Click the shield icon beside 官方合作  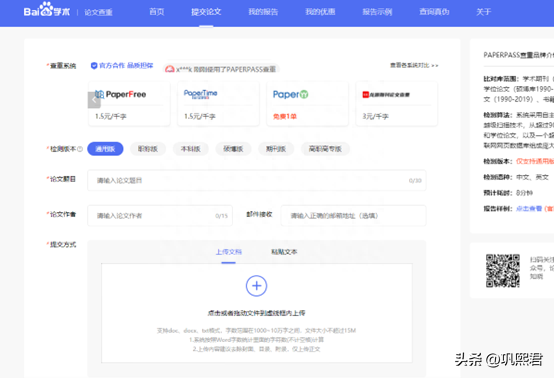(94, 66)
